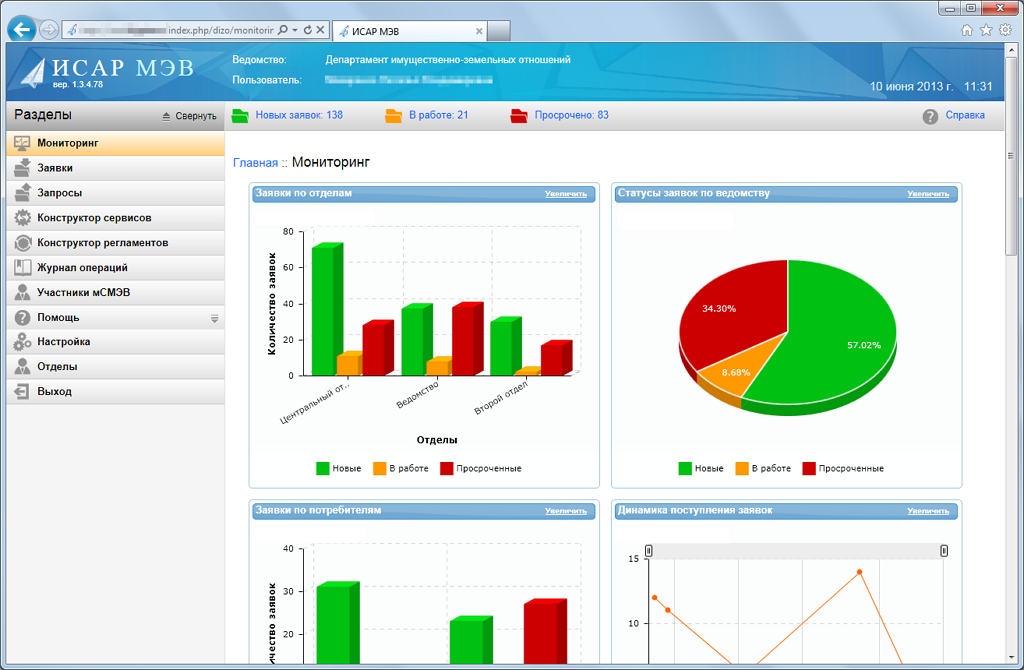Click the right range handle on dynamics chart
This screenshot has width=1024, height=670.
(x=944, y=551)
